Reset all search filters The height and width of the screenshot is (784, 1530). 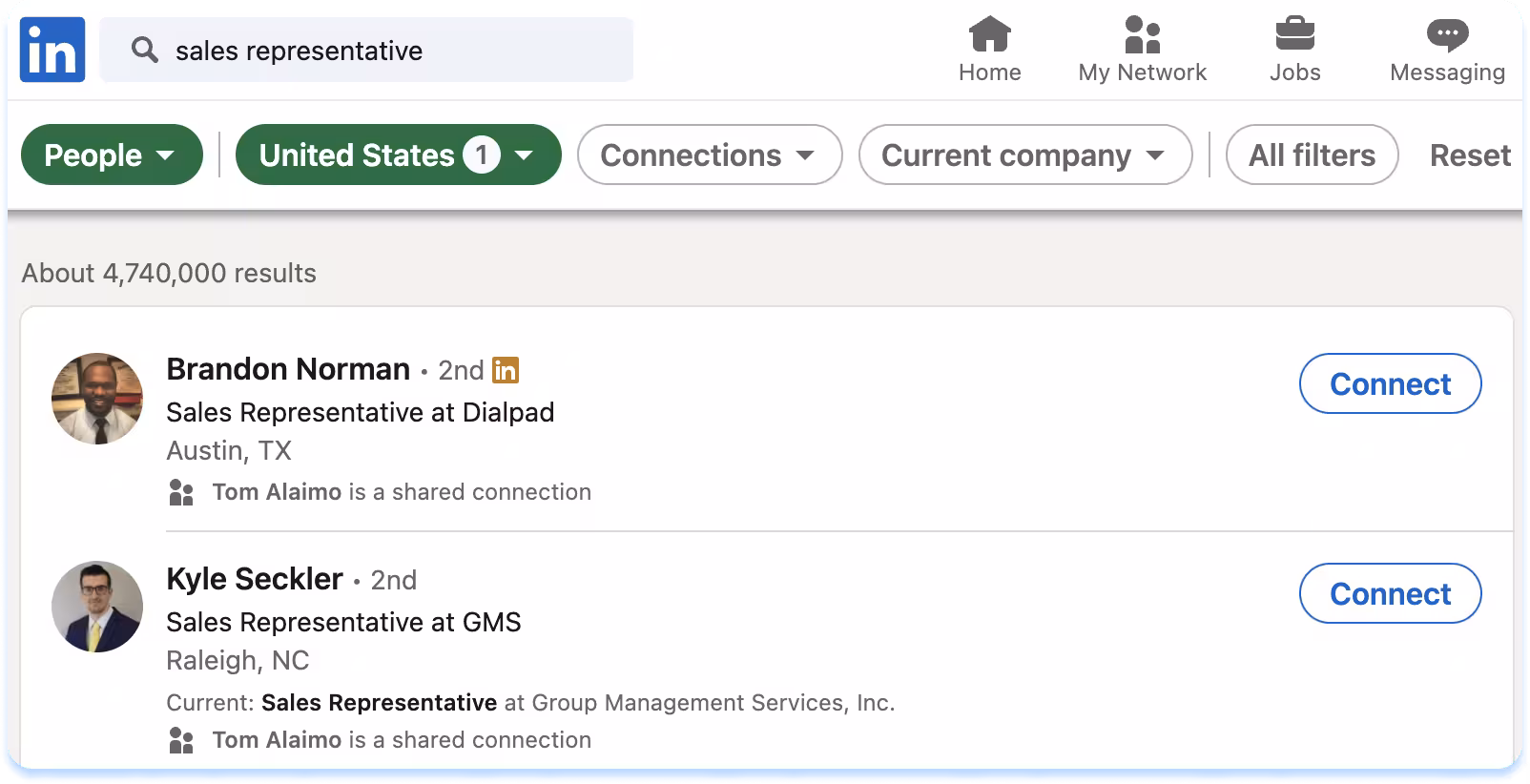pos(1469,155)
